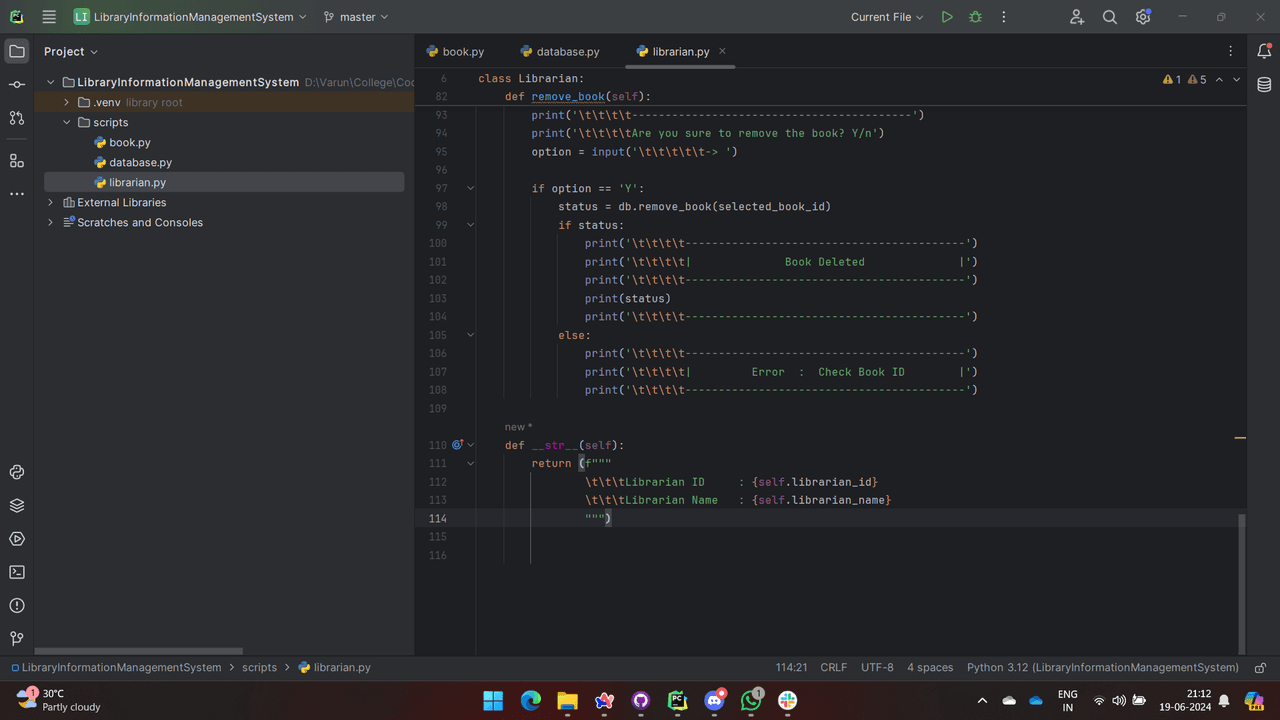Click the Run button in the toolbar
1280x720 pixels.
coord(947,17)
